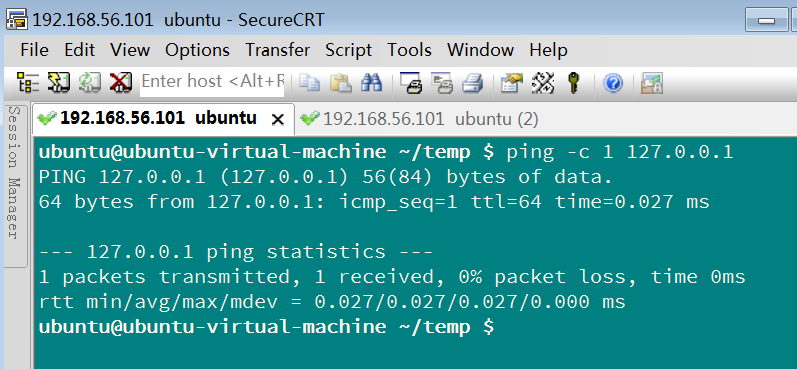Switch to the ubuntu (2) session tab

coord(419,119)
